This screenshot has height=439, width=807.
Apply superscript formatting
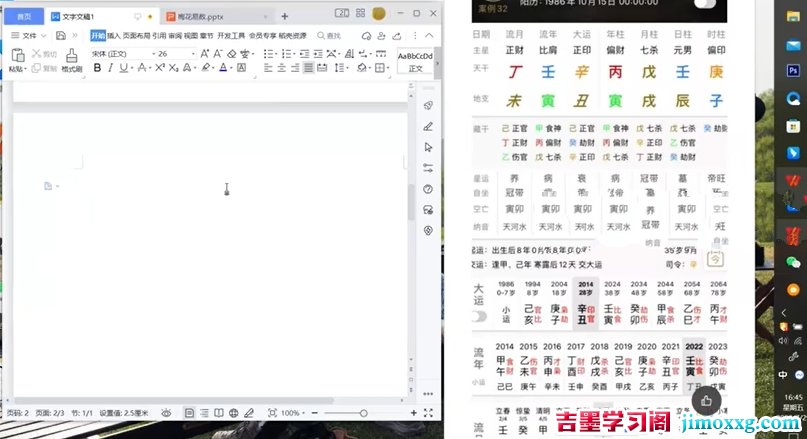click(x=160, y=67)
